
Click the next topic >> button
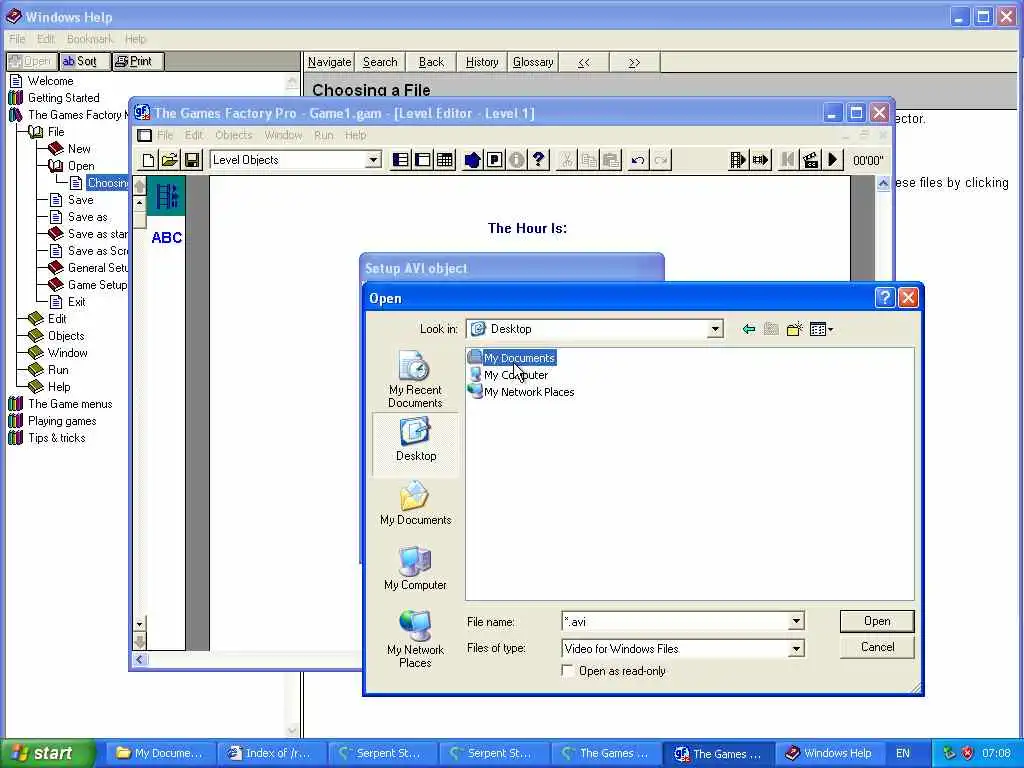pyautogui.click(x=634, y=62)
